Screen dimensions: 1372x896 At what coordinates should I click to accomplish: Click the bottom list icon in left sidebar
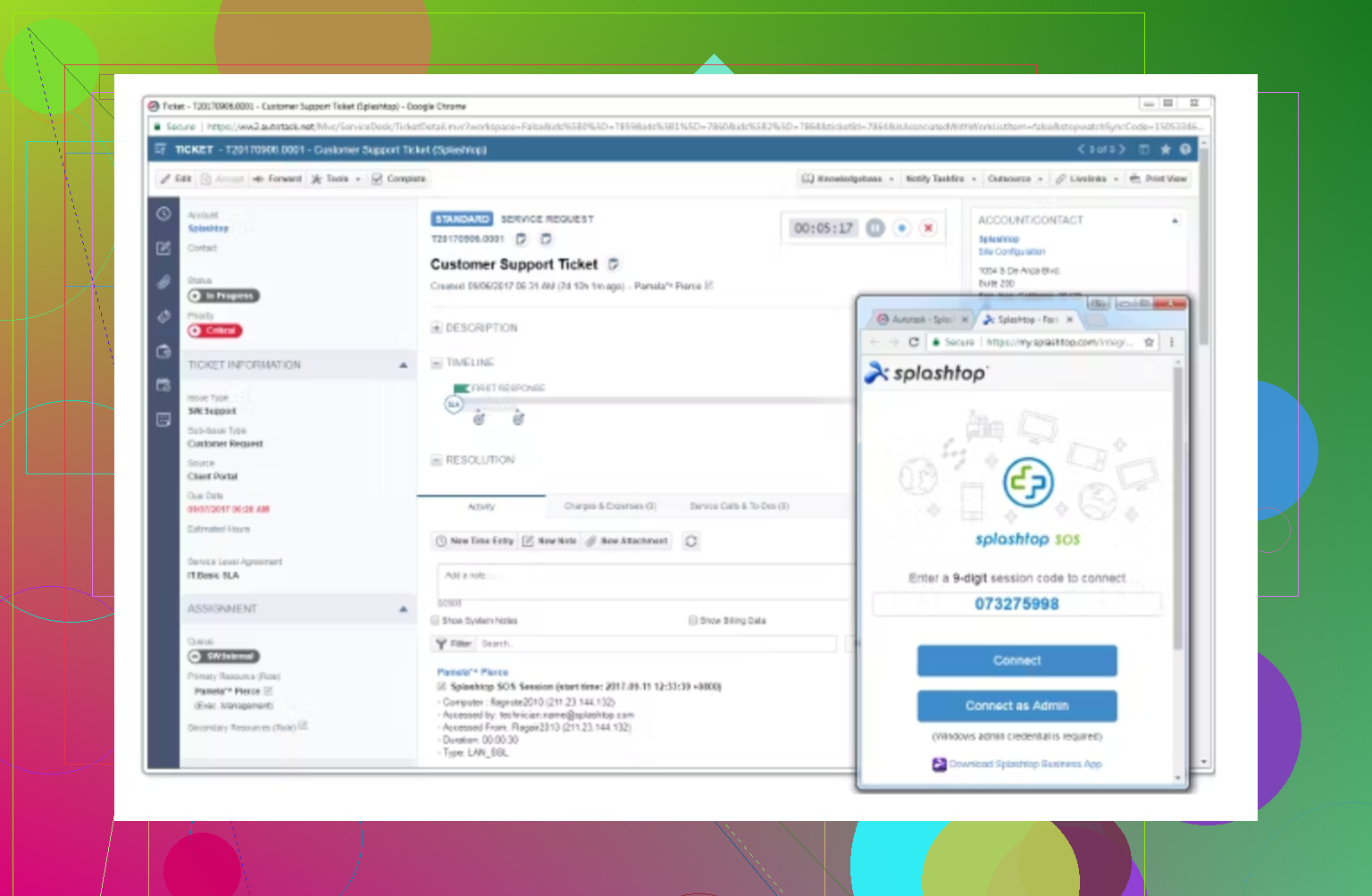click(x=163, y=419)
